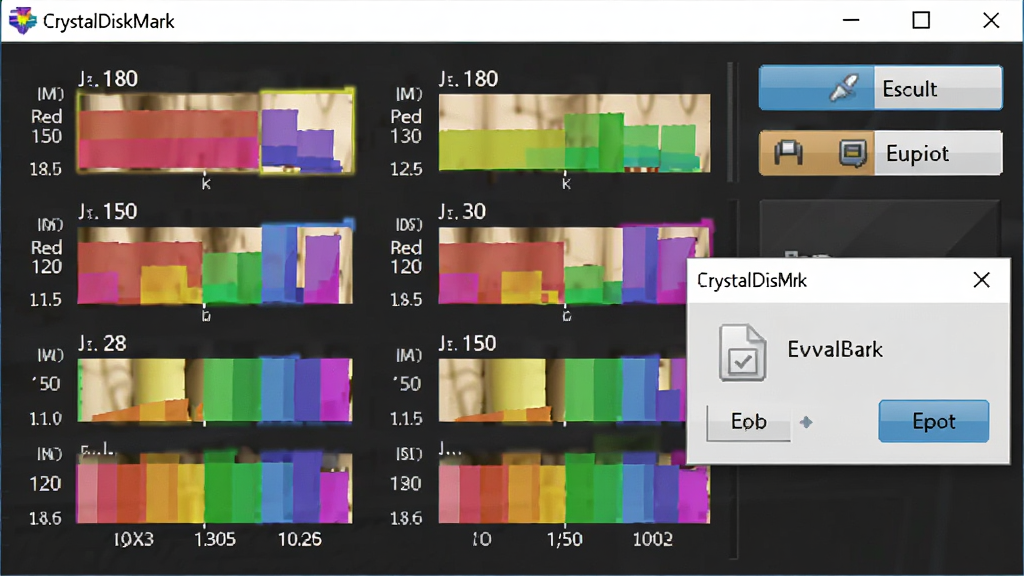Screen dimensions: 1024x576
Task: Click the top-right chart labeled Ped 130
Action: [574, 133]
